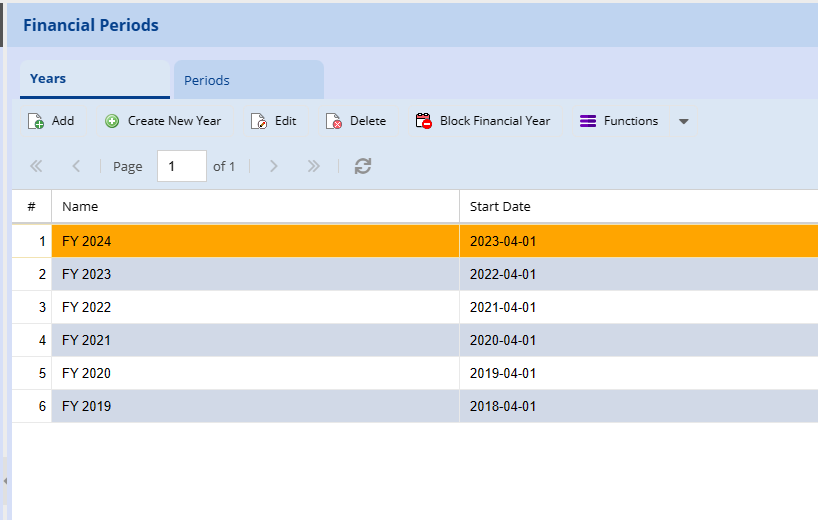Viewport: 818px width, 520px height.
Task: Go to the first page
Action: pyautogui.click(x=37, y=166)
